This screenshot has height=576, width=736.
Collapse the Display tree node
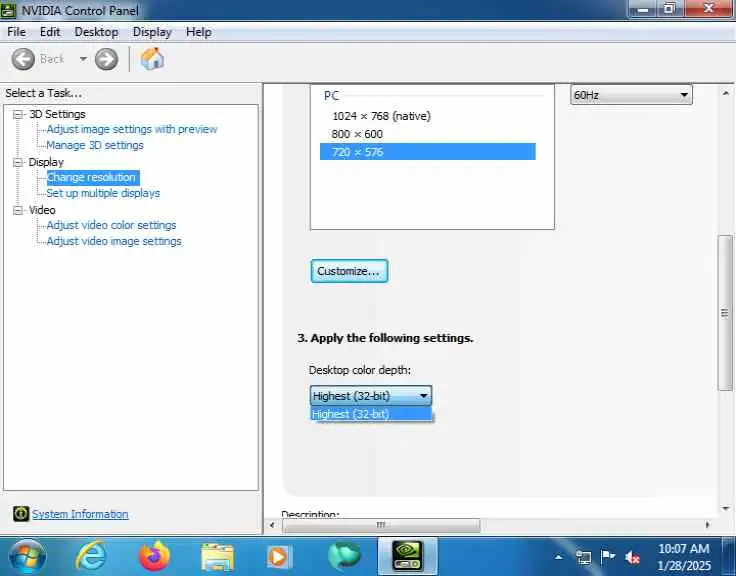pyautogui.click(x=18, y=162)
